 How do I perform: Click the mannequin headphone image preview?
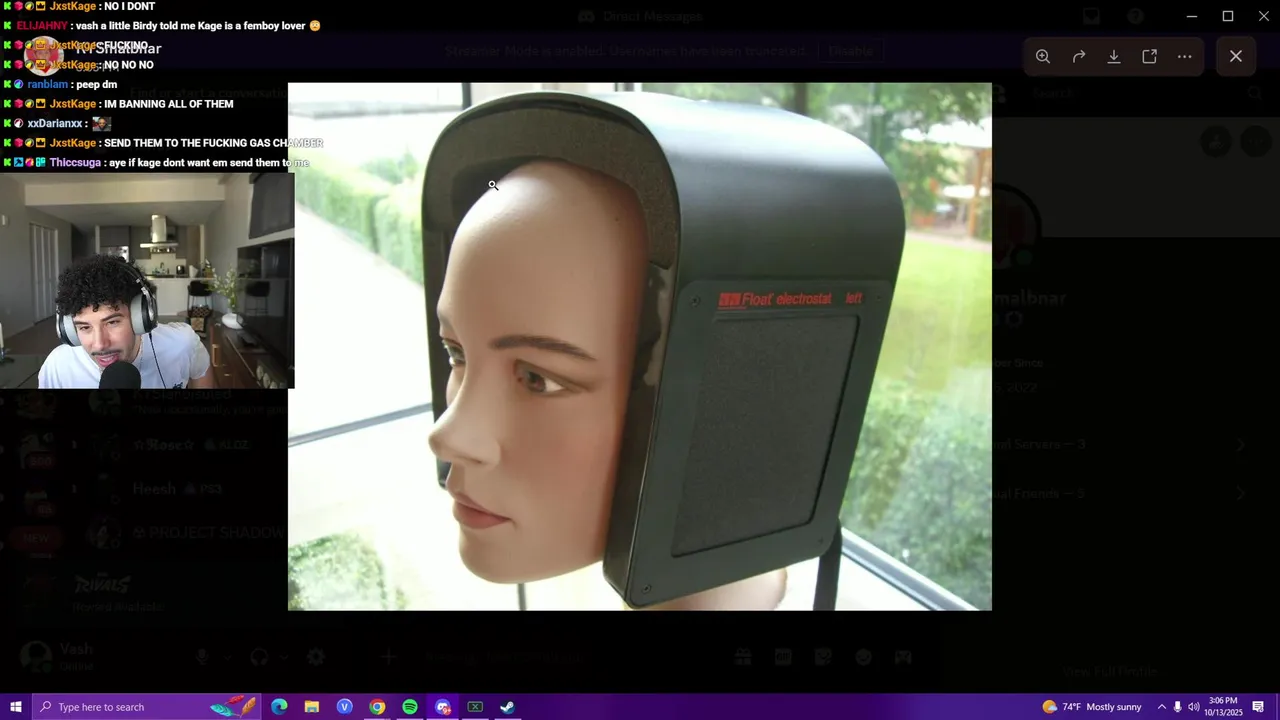(x=640, y=346)
